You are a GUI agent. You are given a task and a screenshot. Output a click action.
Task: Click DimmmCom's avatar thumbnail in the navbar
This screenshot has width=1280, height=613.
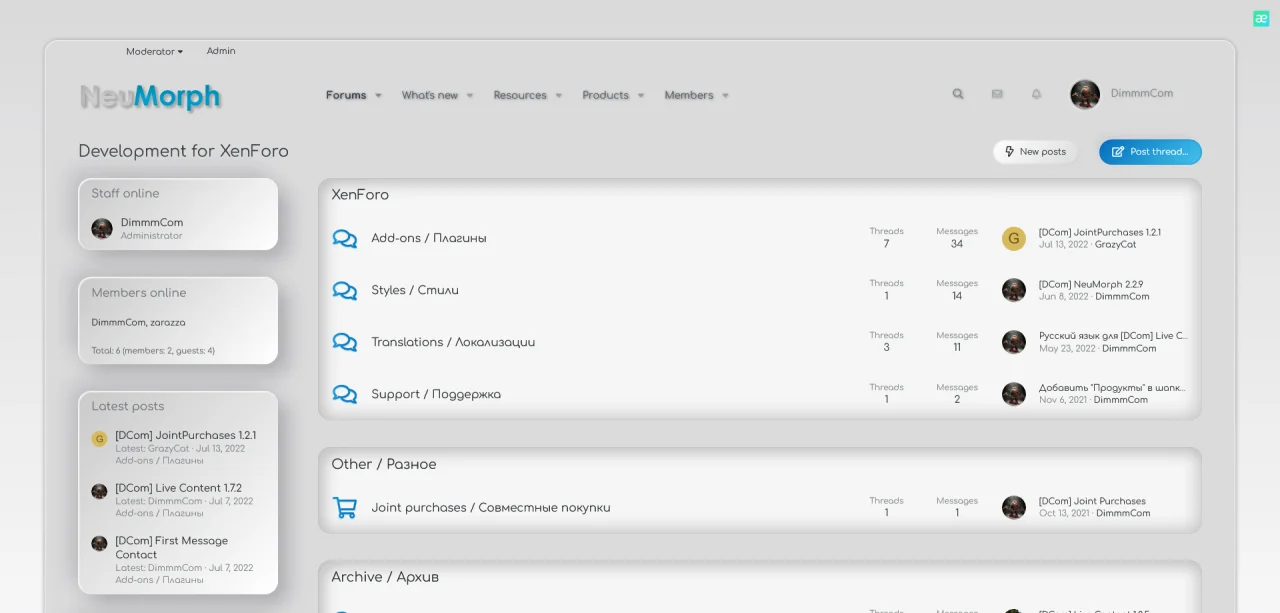(1084, 93)
